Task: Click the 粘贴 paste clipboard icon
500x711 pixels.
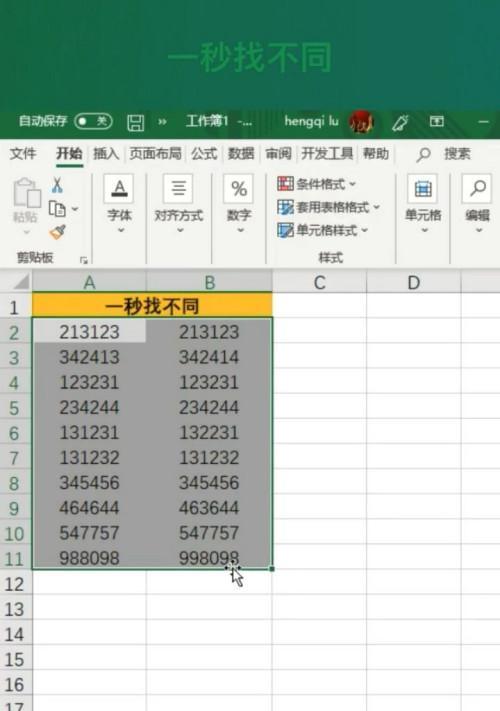Action: (x=27, y=193)
